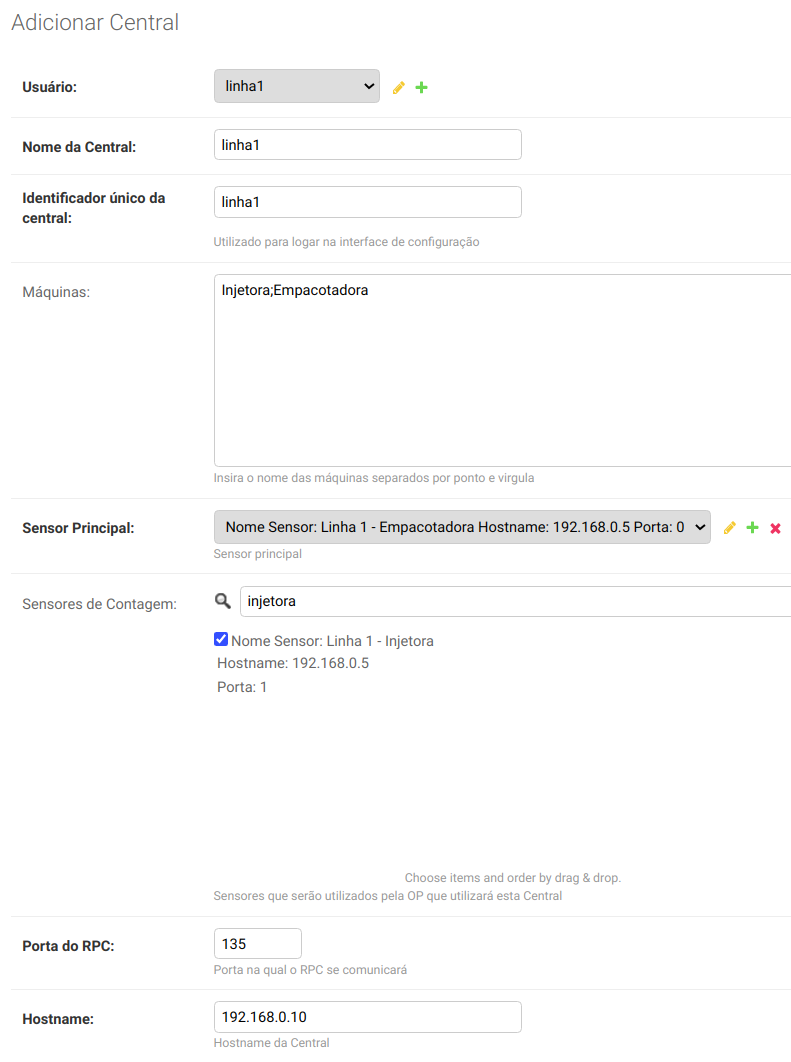Add a new Sensor Principal with green plus
The width and height of the screenshot is (791, 1062).
pyautogui.click(x=752, y=528)
